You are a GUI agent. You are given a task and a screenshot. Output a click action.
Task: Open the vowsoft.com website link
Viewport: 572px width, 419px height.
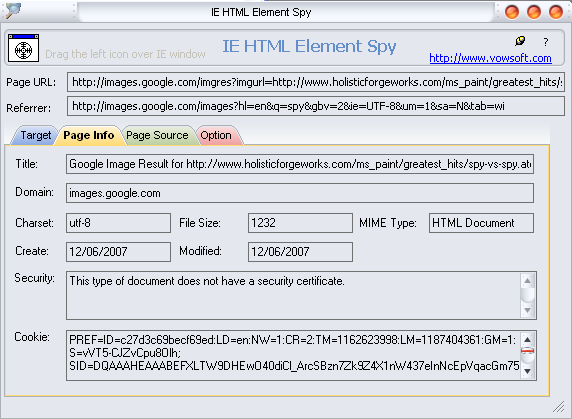click(490, 58)
